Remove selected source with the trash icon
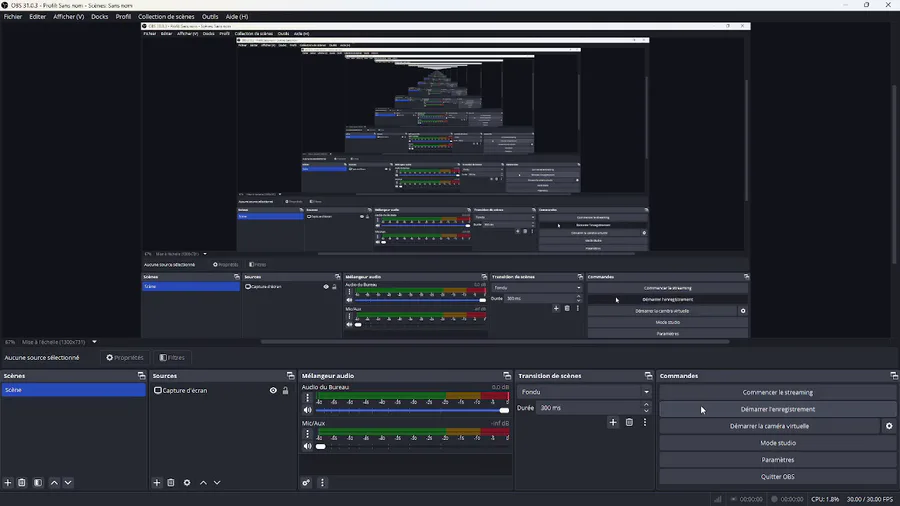The width and height of the screenshot is (900, 506). (x=170, y=482)
